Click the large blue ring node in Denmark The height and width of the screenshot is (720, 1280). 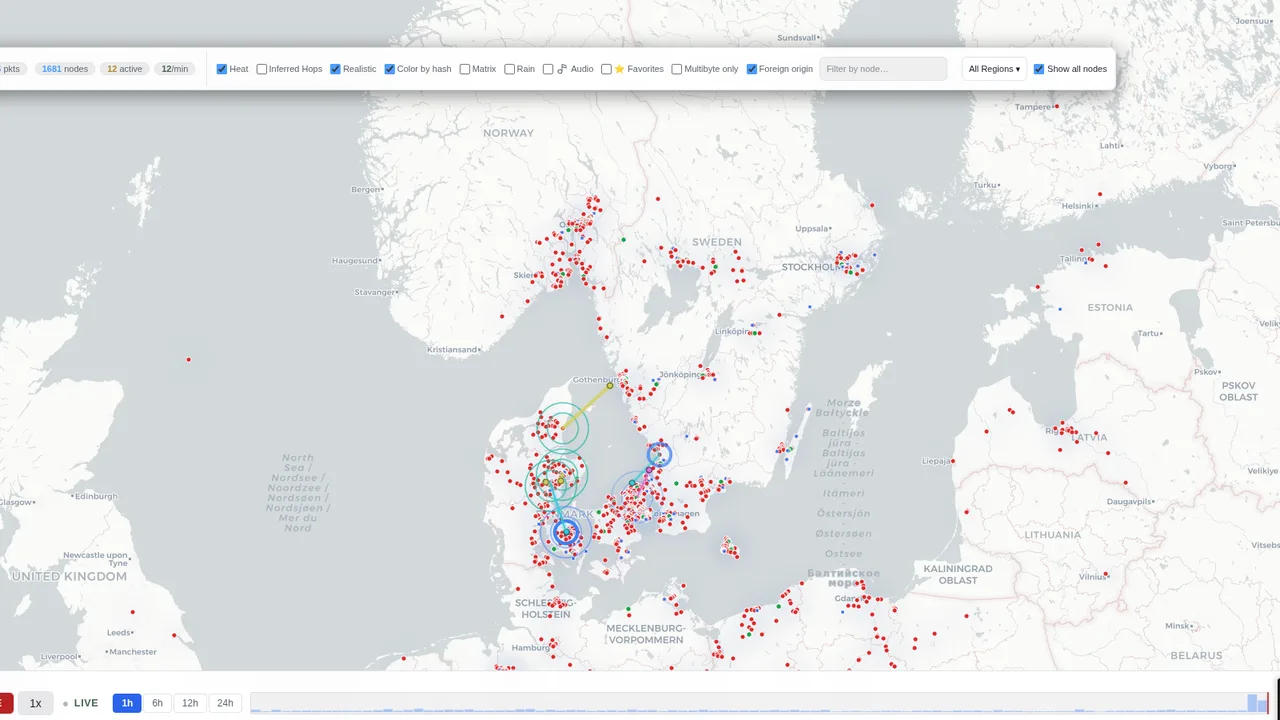coord(566,532)
